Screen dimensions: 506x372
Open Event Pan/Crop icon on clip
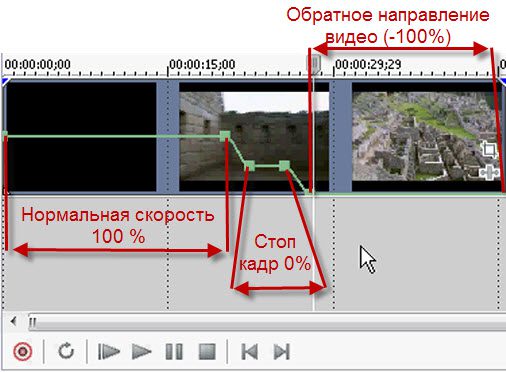pyautogui.click(x=489, y=149)
